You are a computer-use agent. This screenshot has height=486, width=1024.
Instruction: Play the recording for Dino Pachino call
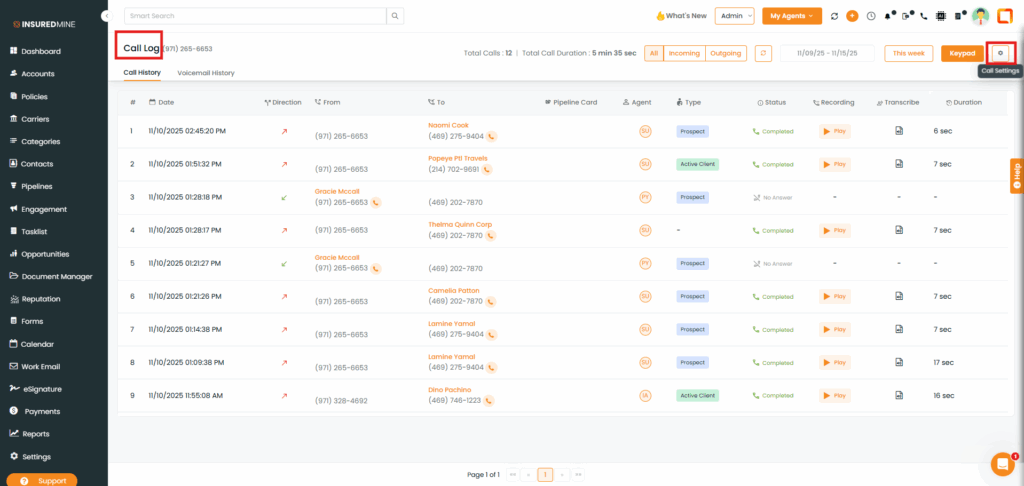pos(835,395)
